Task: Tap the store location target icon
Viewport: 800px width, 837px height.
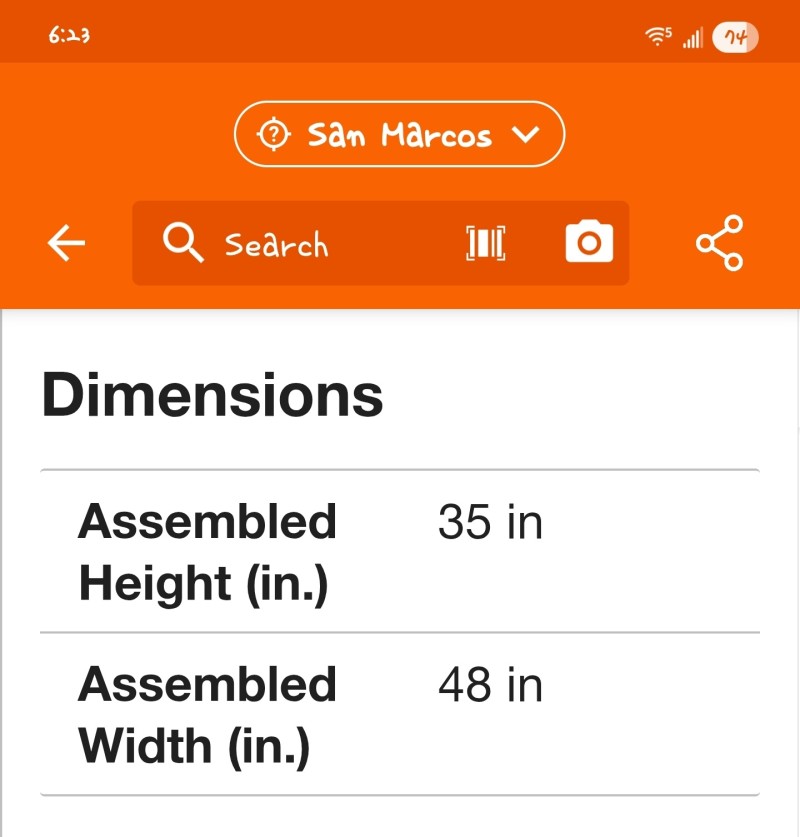Action: pyautogui.click(x=273, y=134)
